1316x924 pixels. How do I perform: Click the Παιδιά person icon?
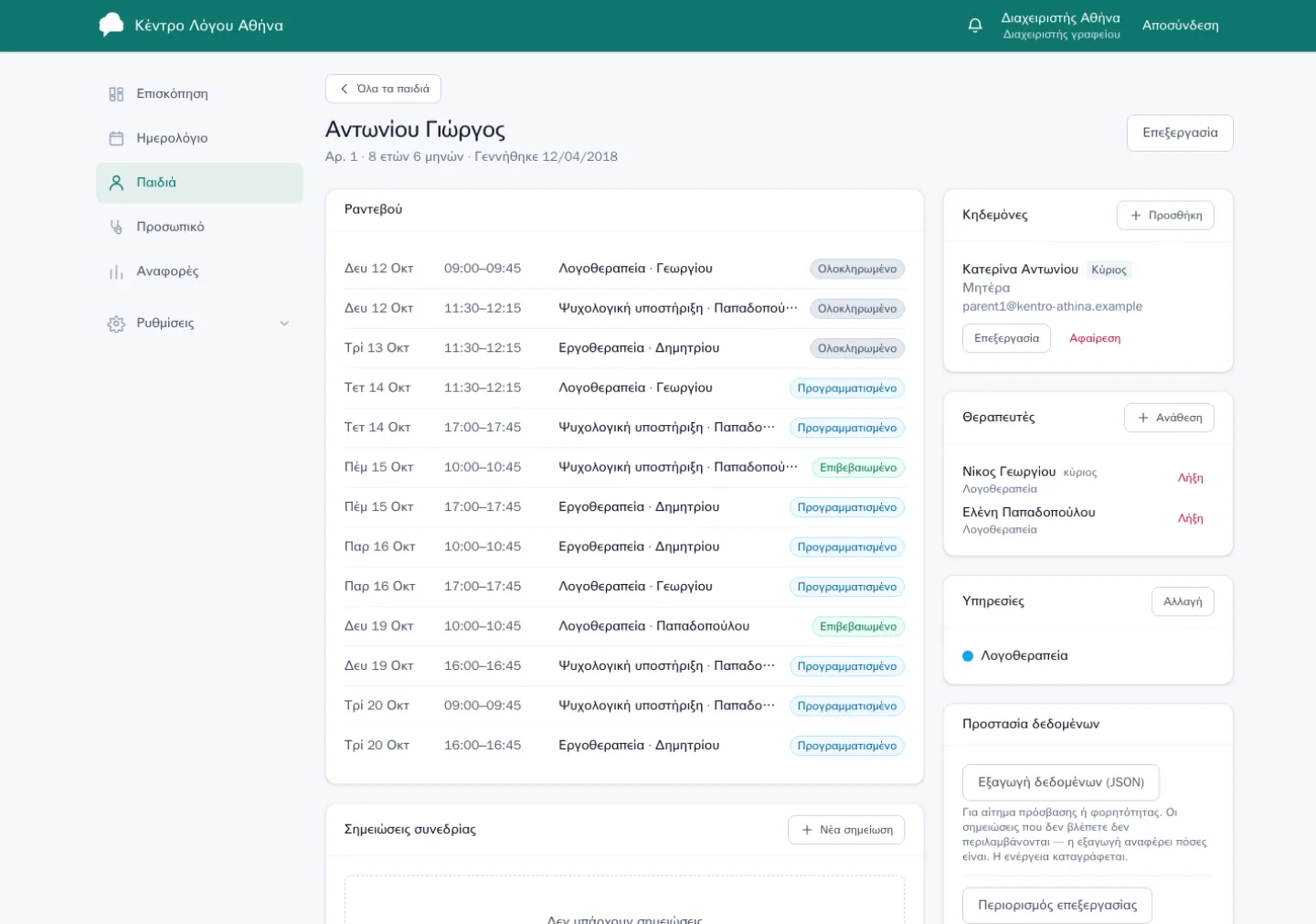[116, 183]
